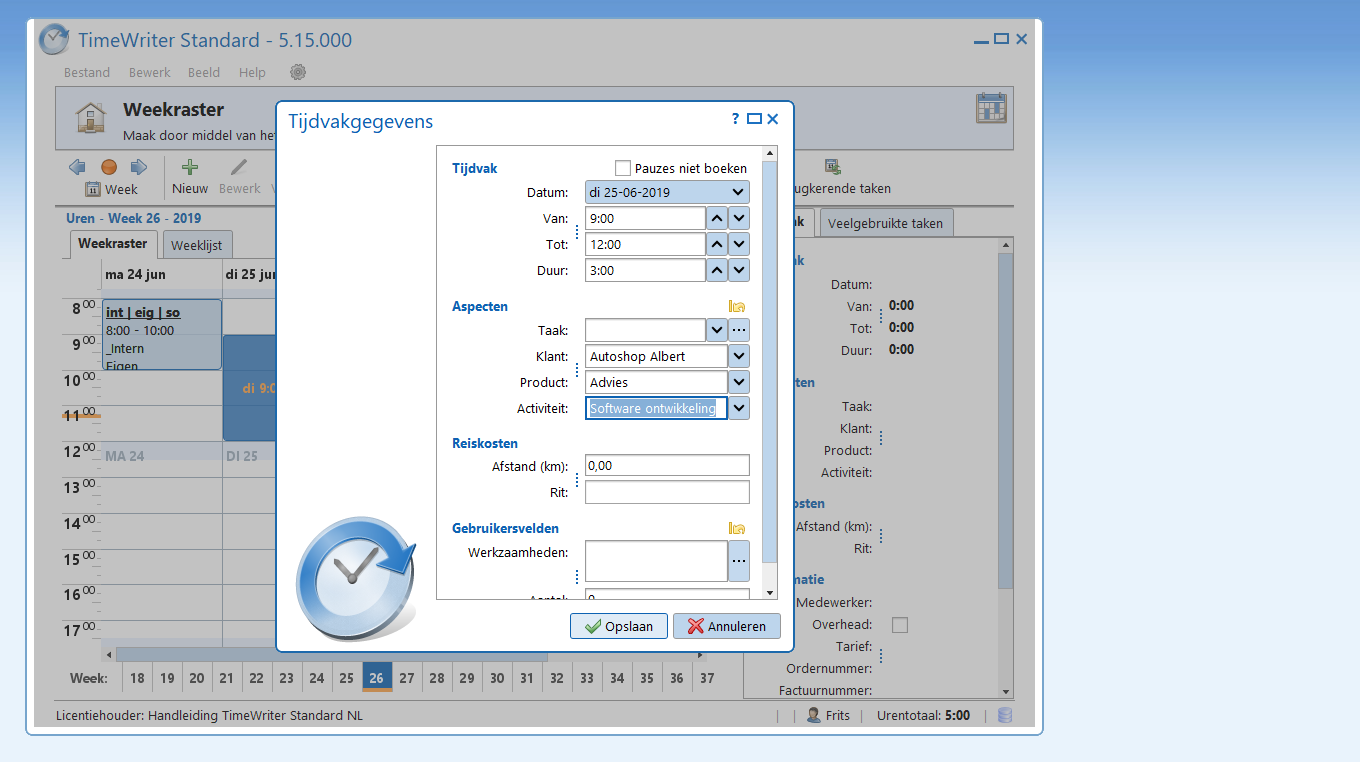
Task: Click the green plus Nieuw button
Action: pyautogui.click(x=190, y=176)
